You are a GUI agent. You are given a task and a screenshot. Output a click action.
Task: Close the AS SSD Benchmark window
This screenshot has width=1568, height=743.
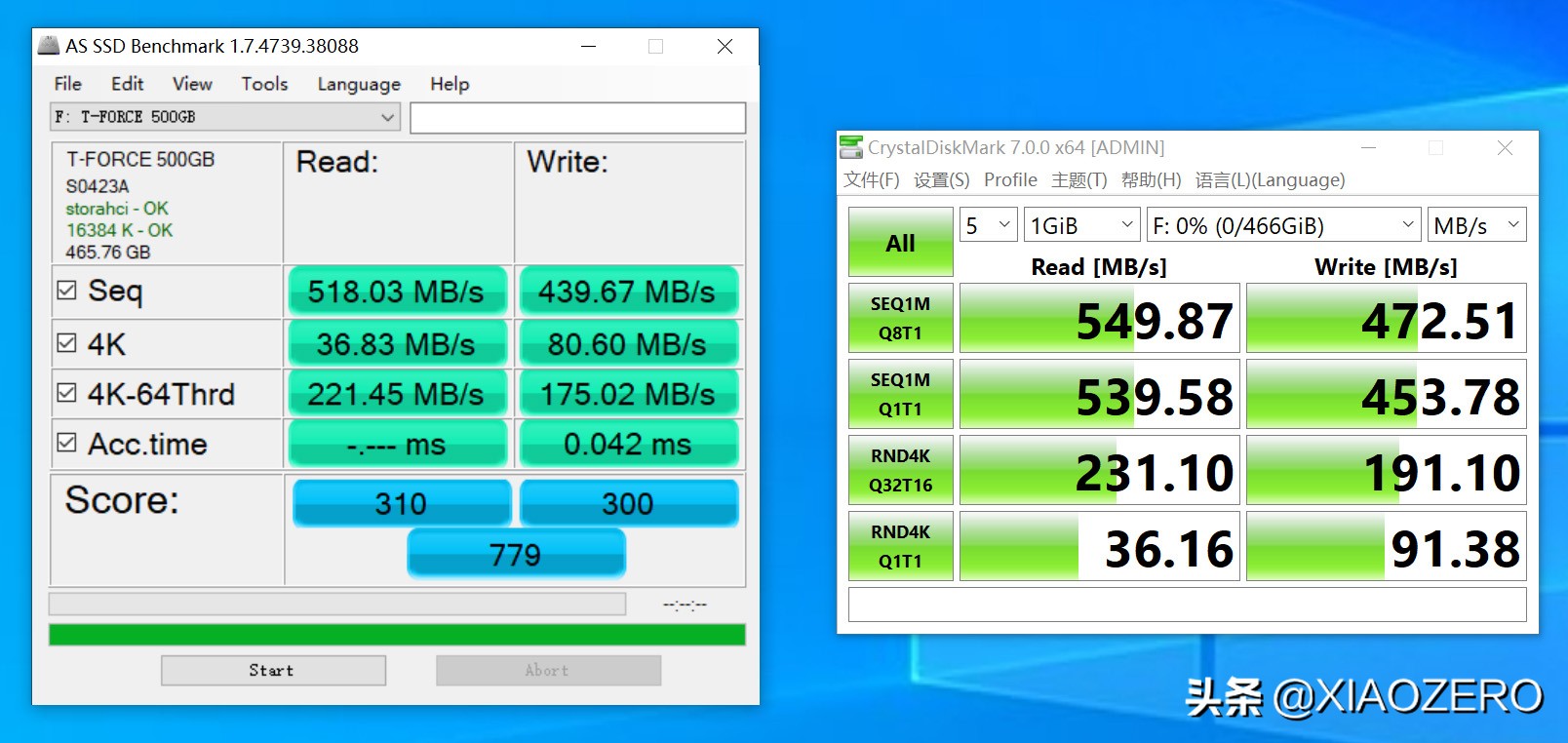tap(725, 46)
